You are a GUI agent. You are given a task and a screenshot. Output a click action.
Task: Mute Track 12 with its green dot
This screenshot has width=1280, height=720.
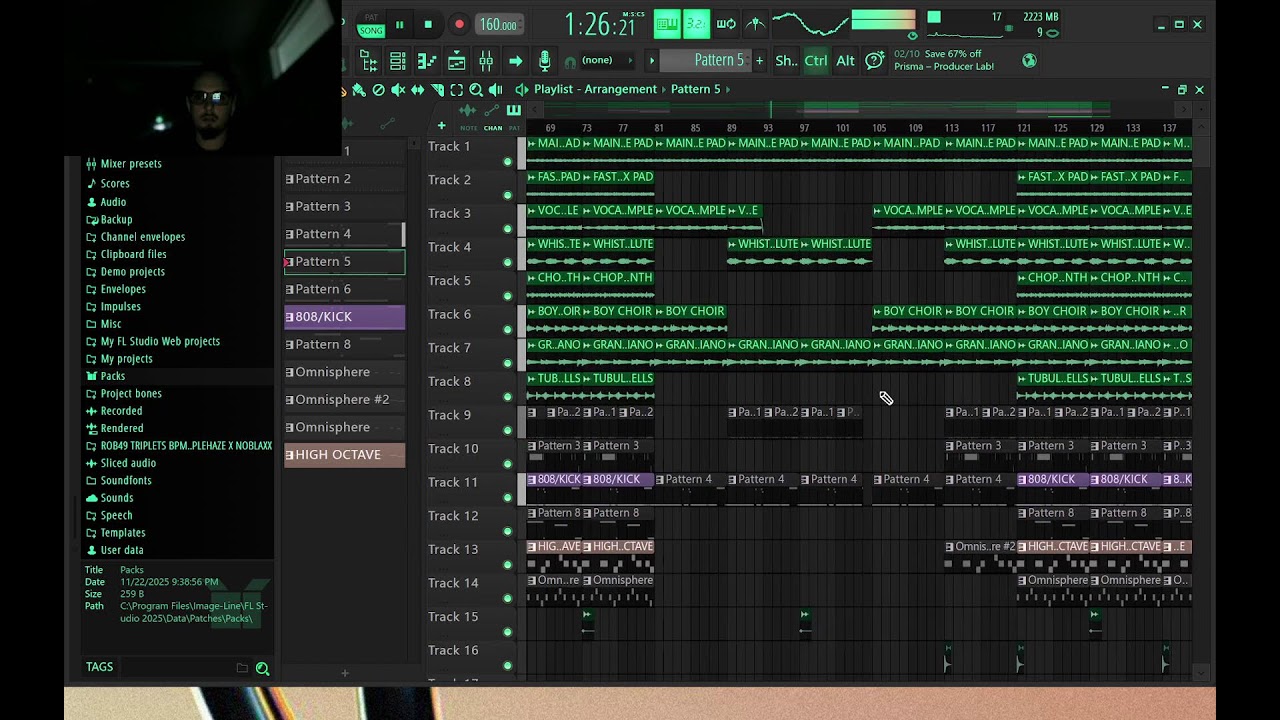[507, 531]
